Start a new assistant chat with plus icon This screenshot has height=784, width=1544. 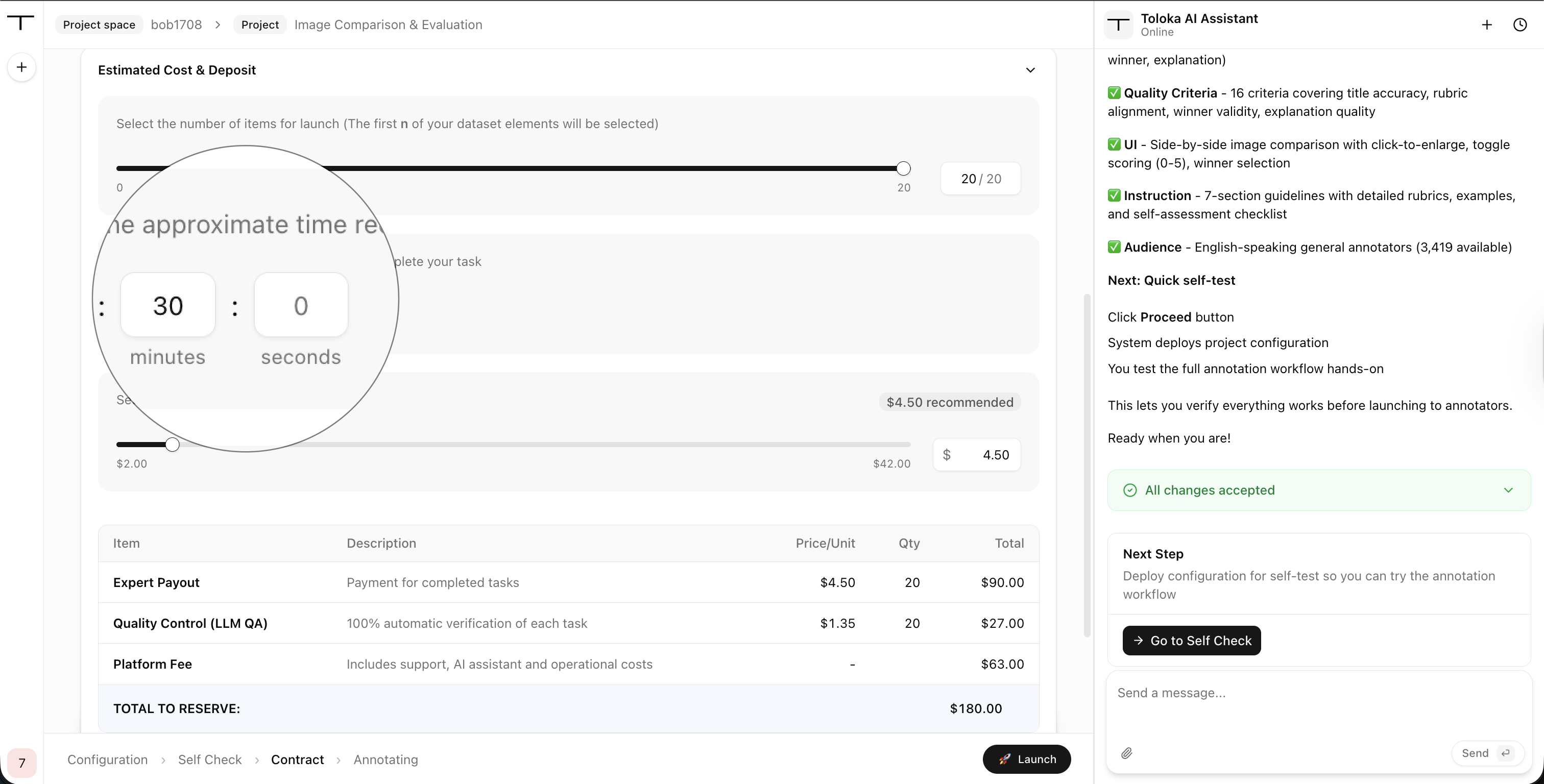(1486, 24)
